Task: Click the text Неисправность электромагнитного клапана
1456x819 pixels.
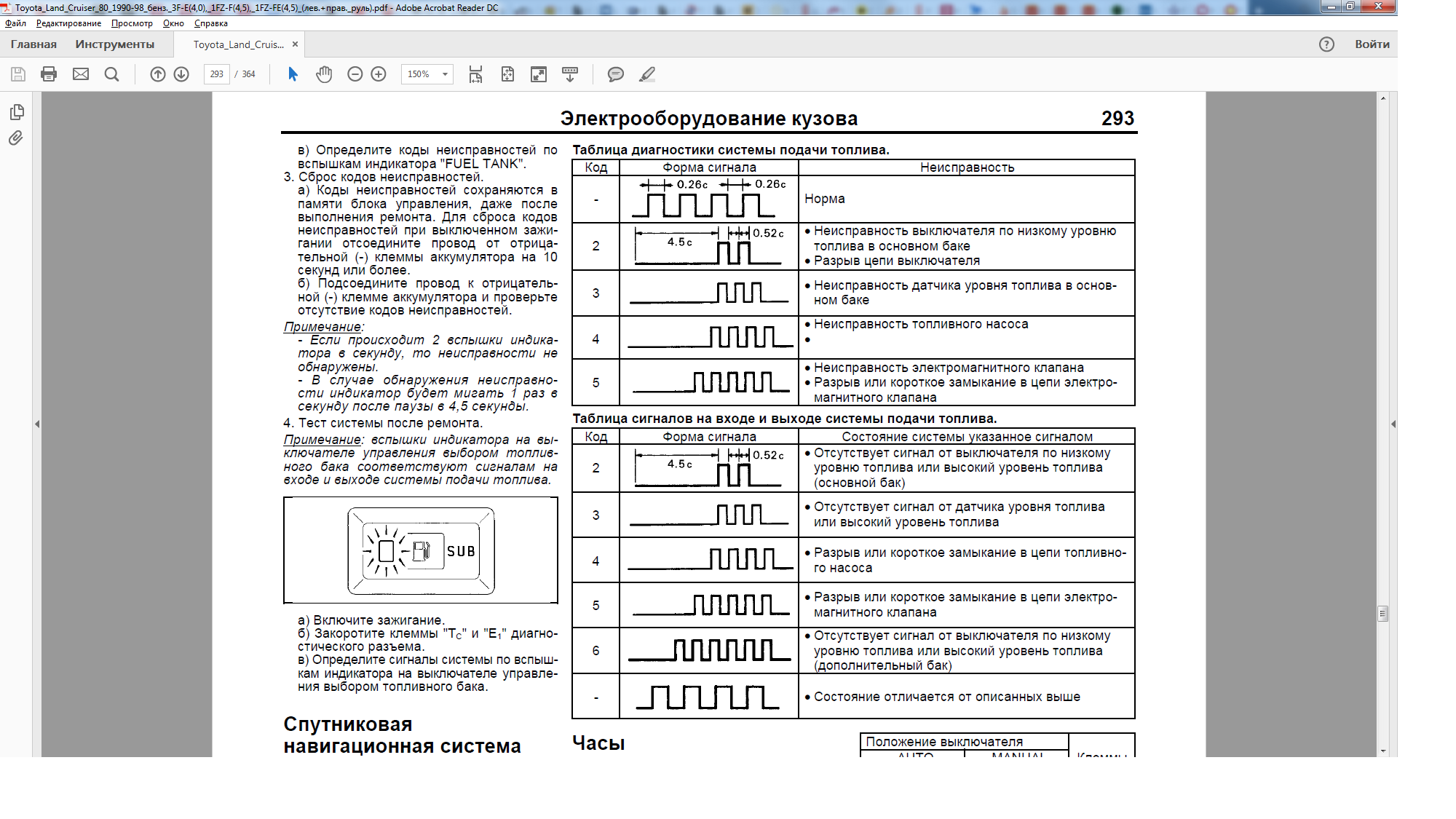Action: point(949,368)
